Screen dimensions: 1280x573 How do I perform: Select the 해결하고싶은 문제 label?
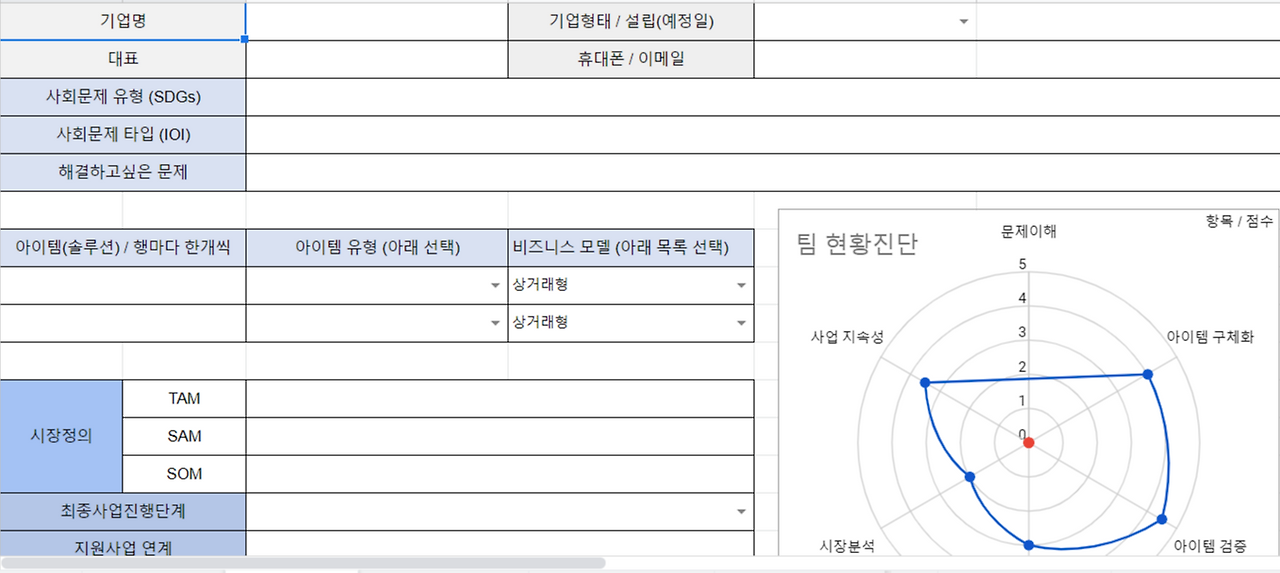[123, 172]
